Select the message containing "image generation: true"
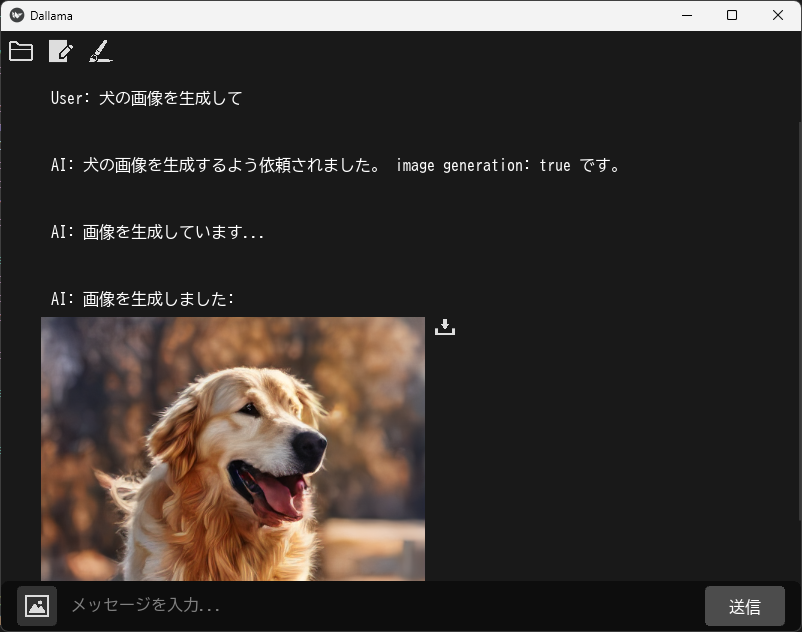The image size is (802, 632). point(336,165)
